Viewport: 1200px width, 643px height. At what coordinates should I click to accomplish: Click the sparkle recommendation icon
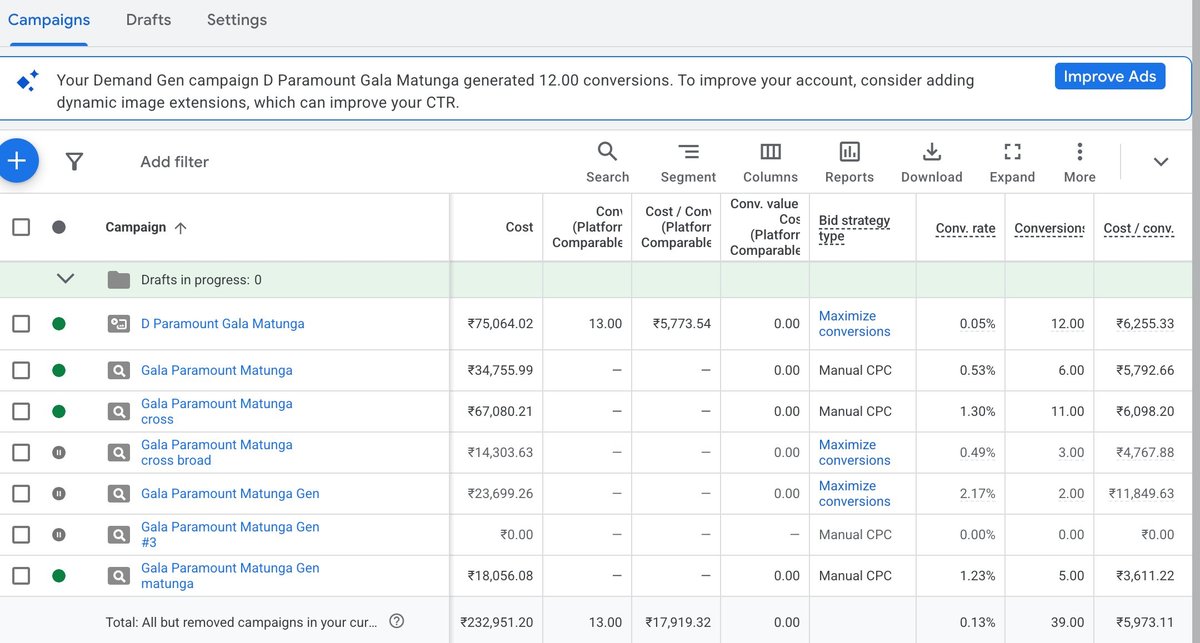tap(28, 81)
